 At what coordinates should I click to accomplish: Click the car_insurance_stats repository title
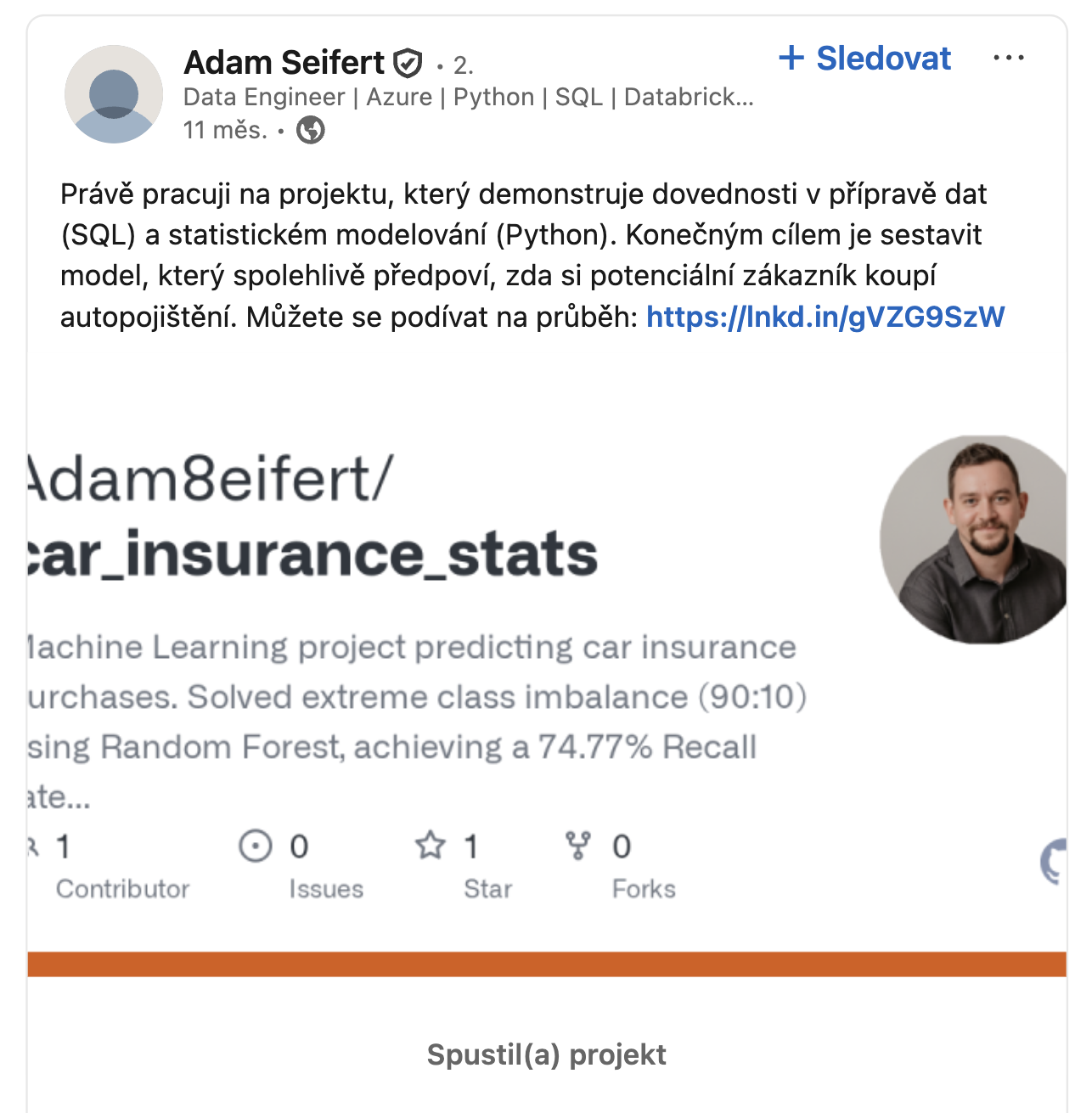[313, 554]
